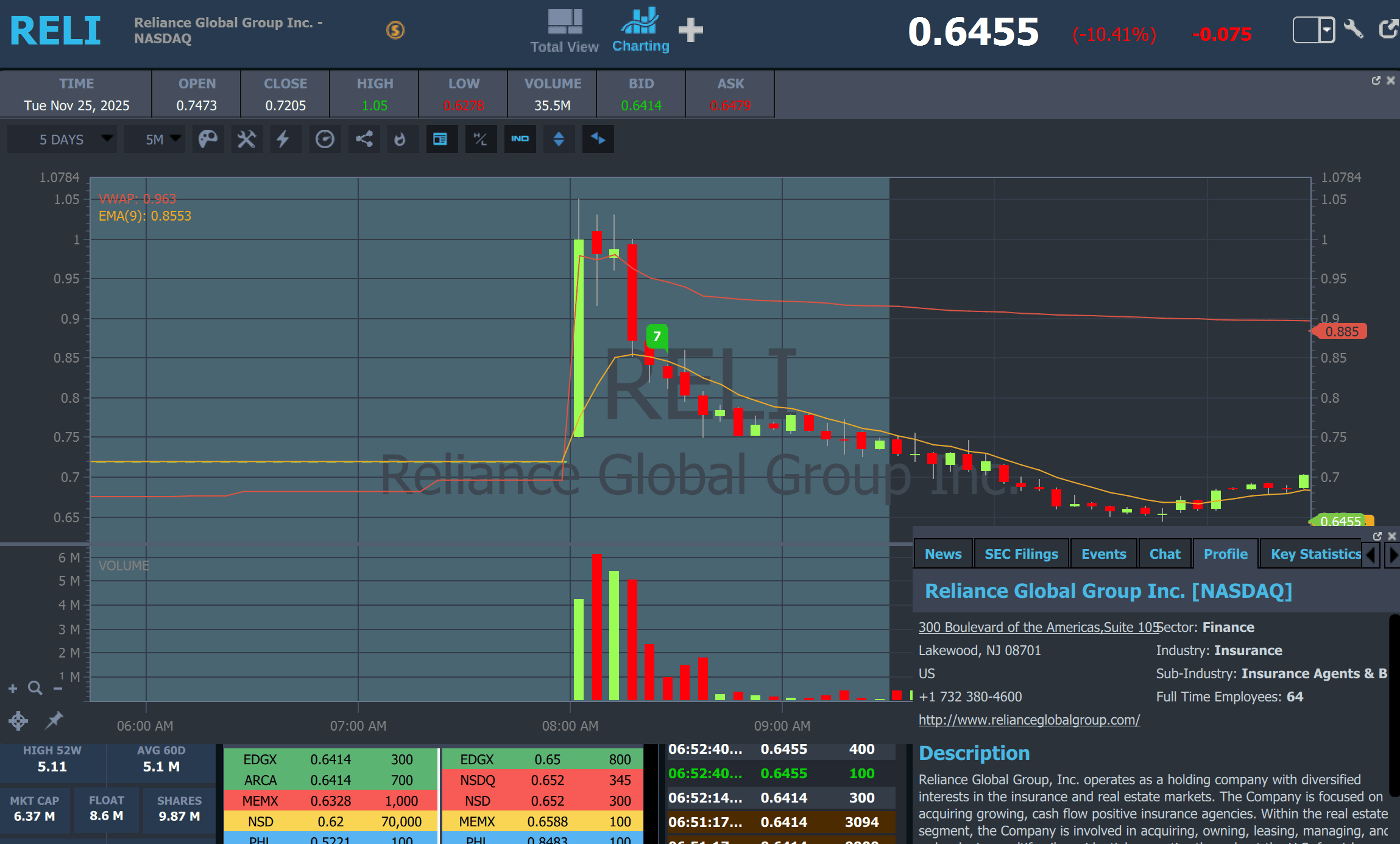This screenshot has height=844, width=1400.
Task: Open the 5M interval dropdown
Action: pos(155,140)
